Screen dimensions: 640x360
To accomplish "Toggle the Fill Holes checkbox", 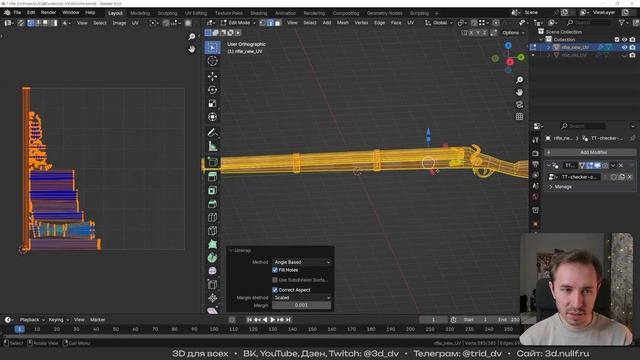I will tap(275, 270).
